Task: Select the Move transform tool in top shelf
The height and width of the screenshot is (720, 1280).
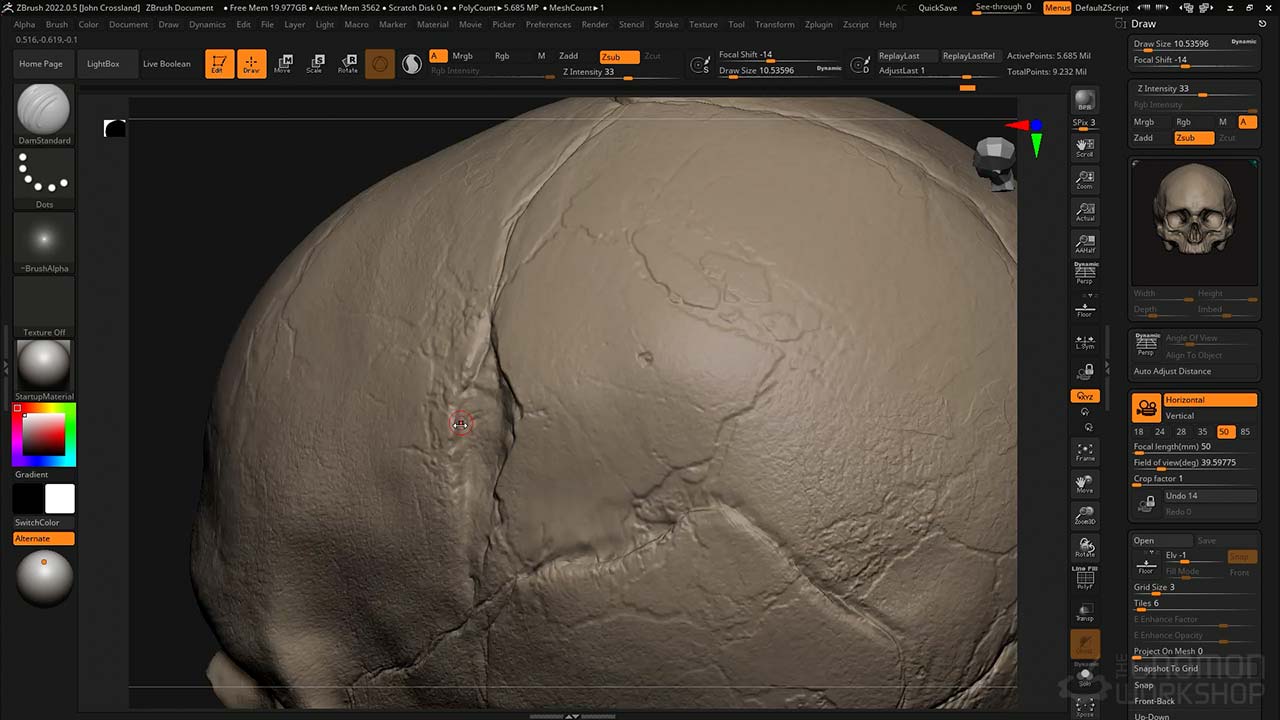Action: click(x=283, y=64)
